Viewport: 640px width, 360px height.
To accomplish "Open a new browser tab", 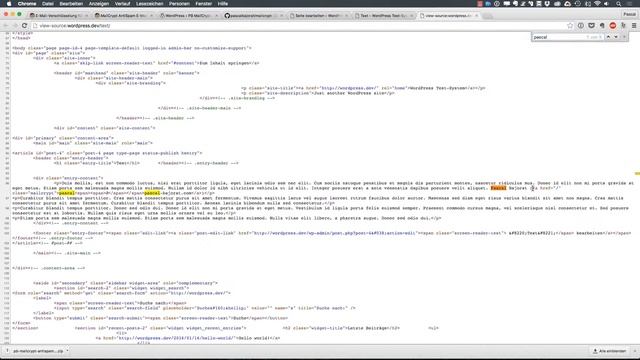I will coord(487,16).
